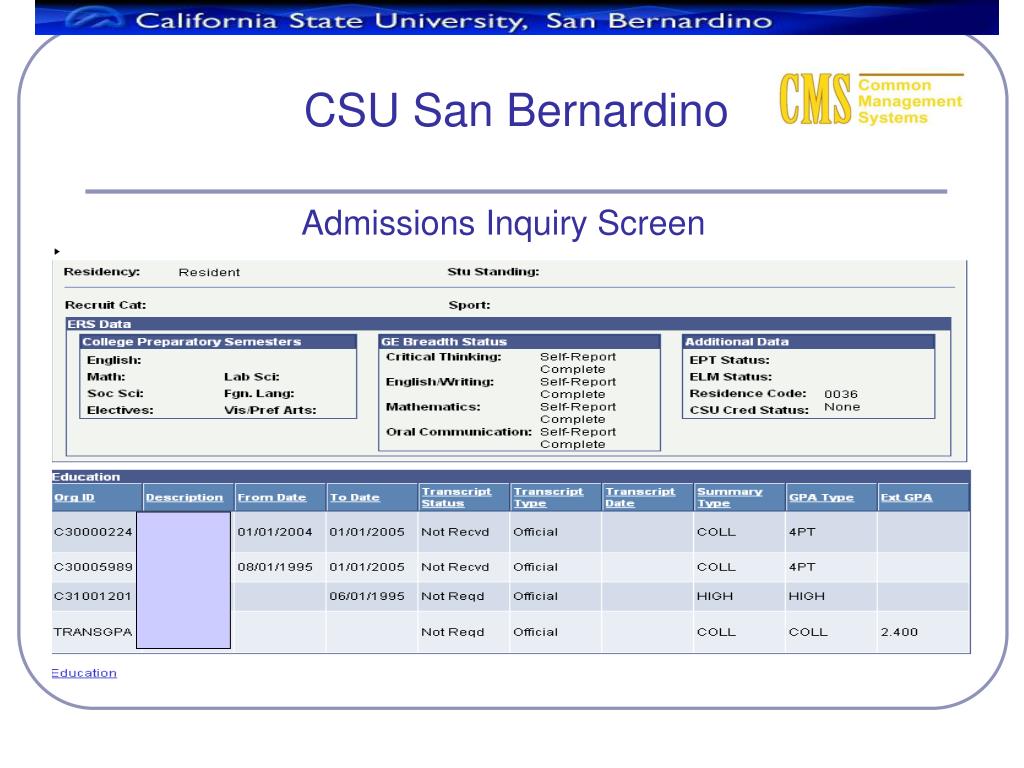Click the Education table title bar
This screenshot has width=1024, height=768.
[x=511, y=477]
